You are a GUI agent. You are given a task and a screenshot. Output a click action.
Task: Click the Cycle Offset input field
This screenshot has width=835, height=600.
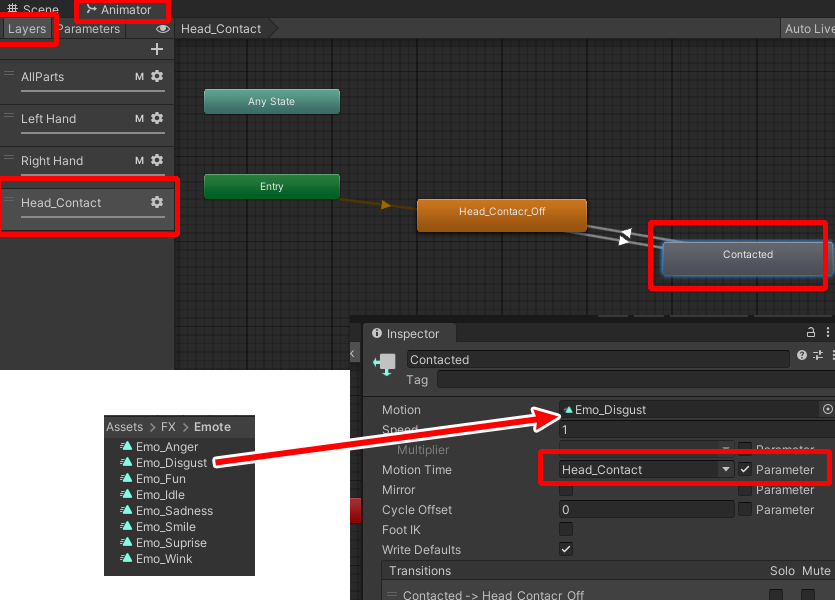647,510
